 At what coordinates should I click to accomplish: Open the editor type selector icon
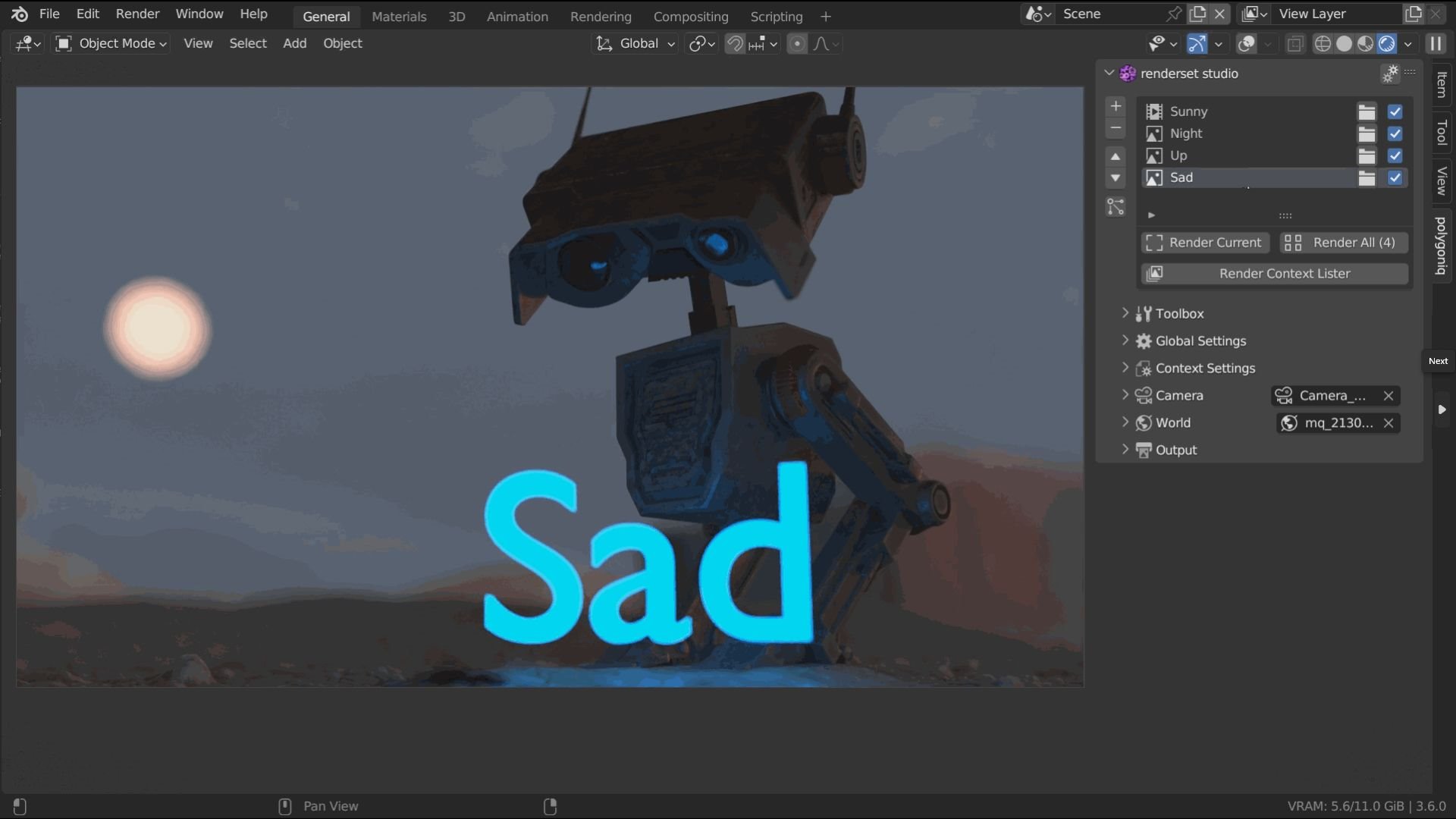[x=27, y=43]
